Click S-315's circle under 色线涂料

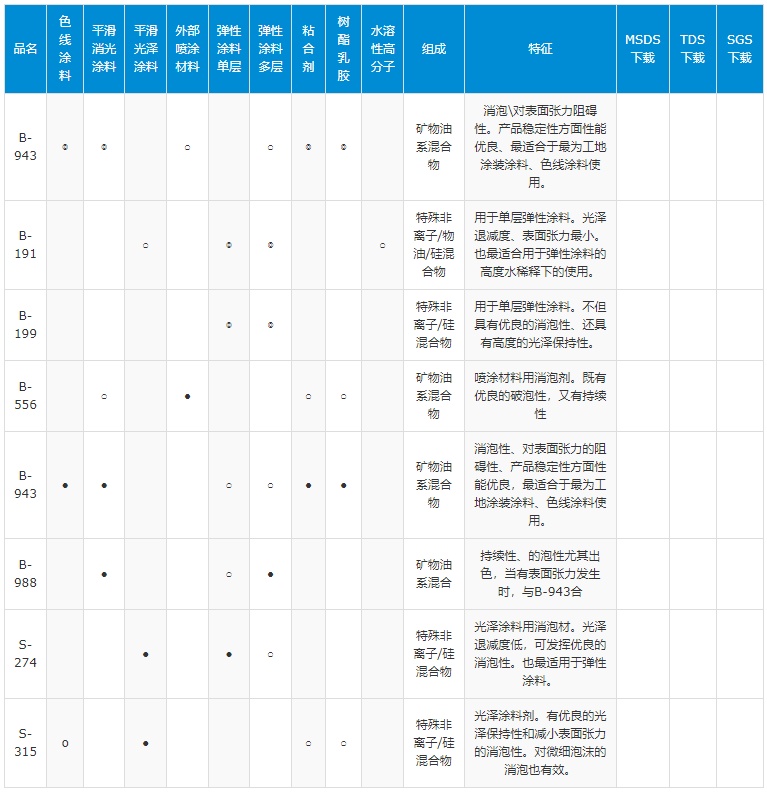click(65, 743)
